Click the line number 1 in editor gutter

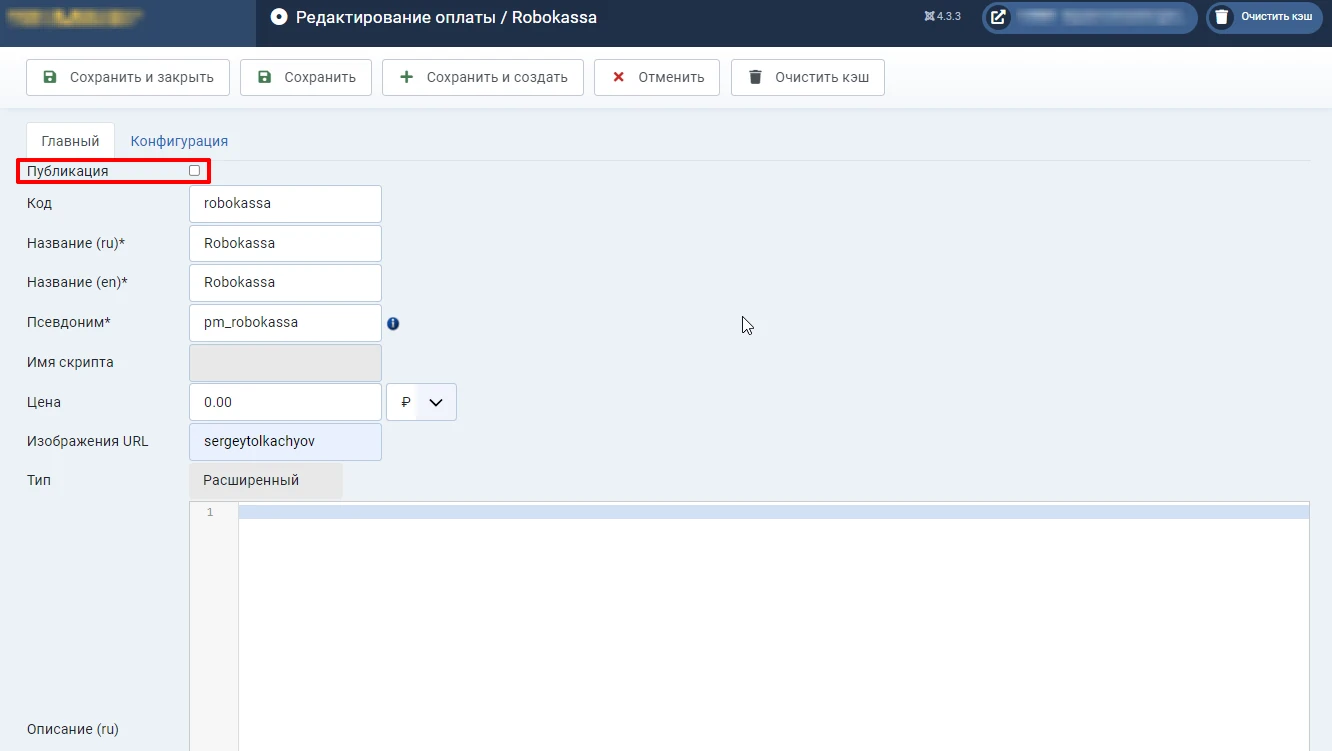tap(210, 512)
